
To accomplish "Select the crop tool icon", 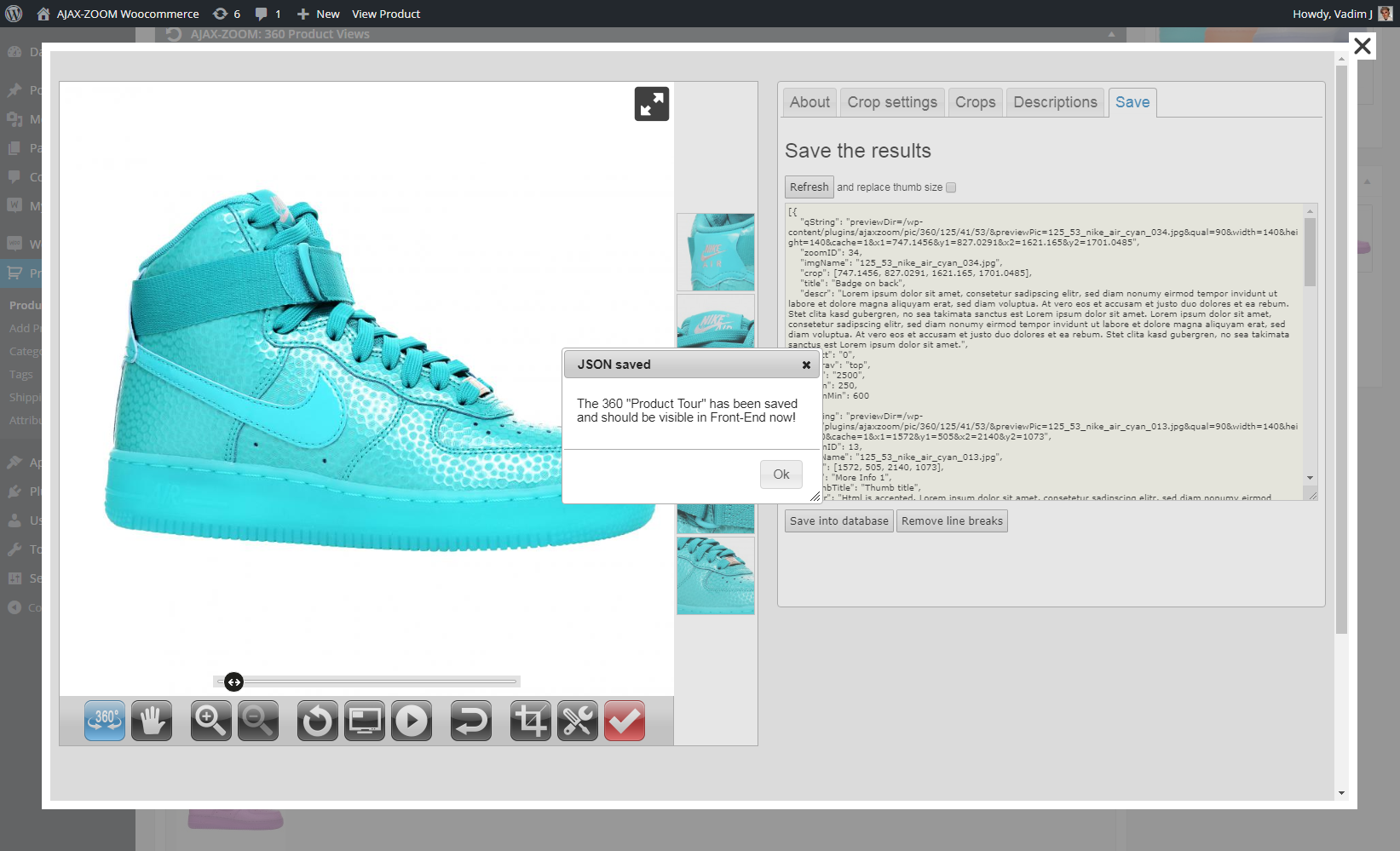I will [x=531, y=721].
